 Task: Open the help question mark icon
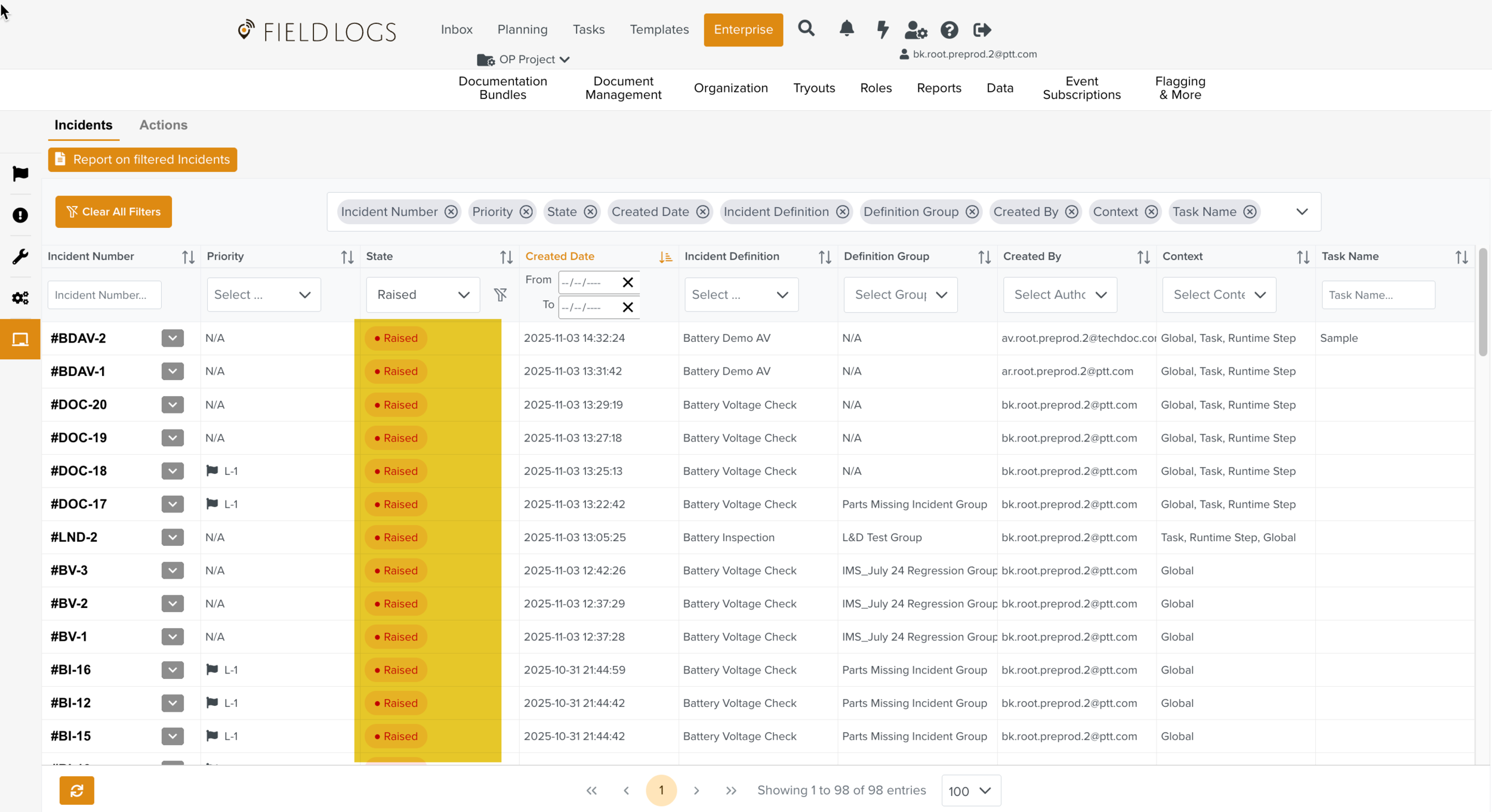[949, 30]
